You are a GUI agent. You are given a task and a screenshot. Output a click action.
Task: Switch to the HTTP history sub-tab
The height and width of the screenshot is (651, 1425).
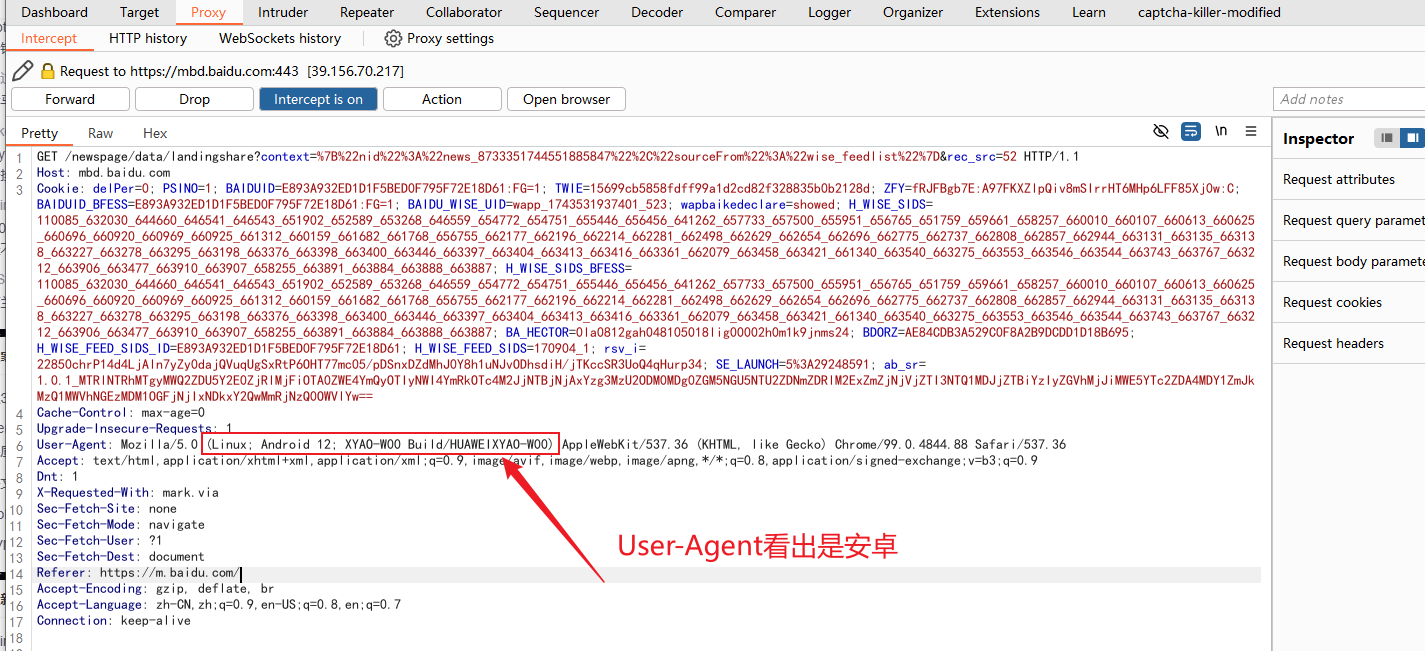[148, 38]
